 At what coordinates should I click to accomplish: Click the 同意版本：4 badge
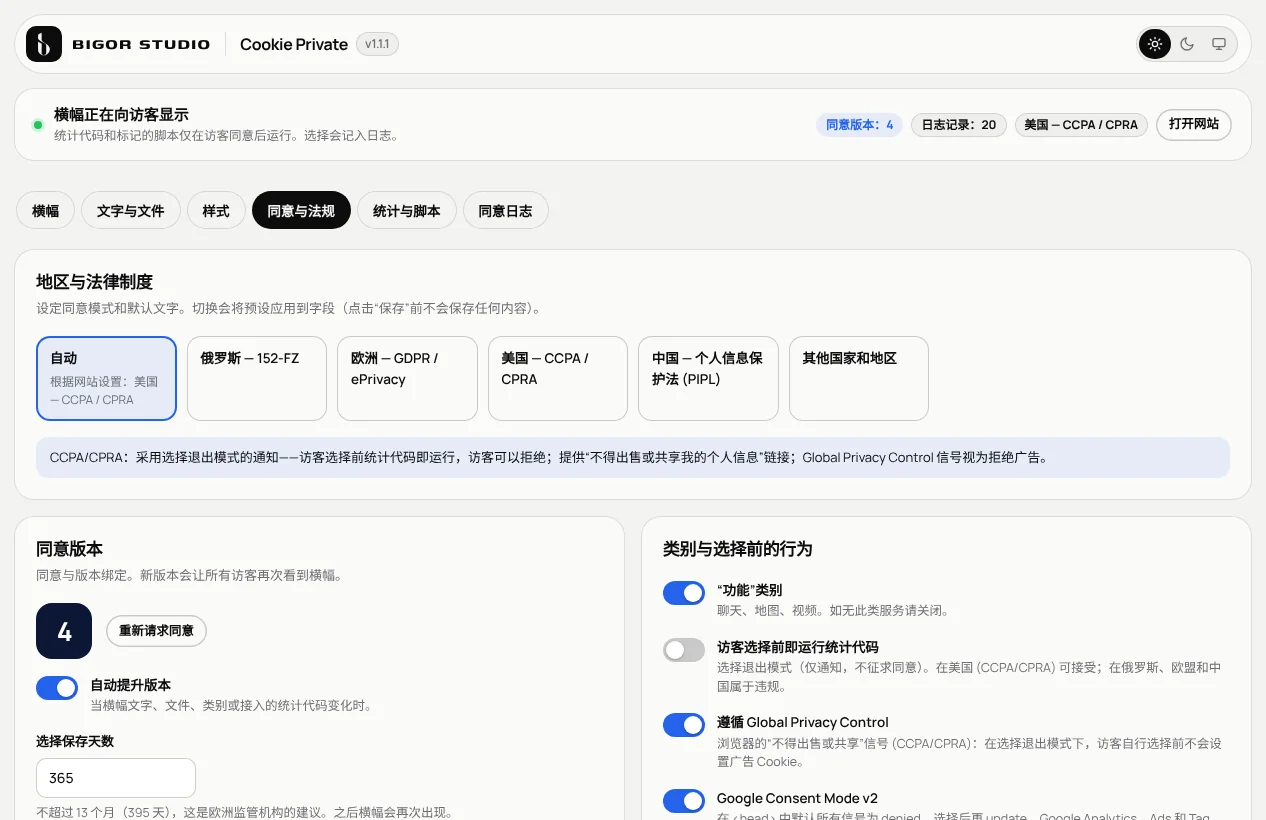pyautogui.click(x=859, y=125)
